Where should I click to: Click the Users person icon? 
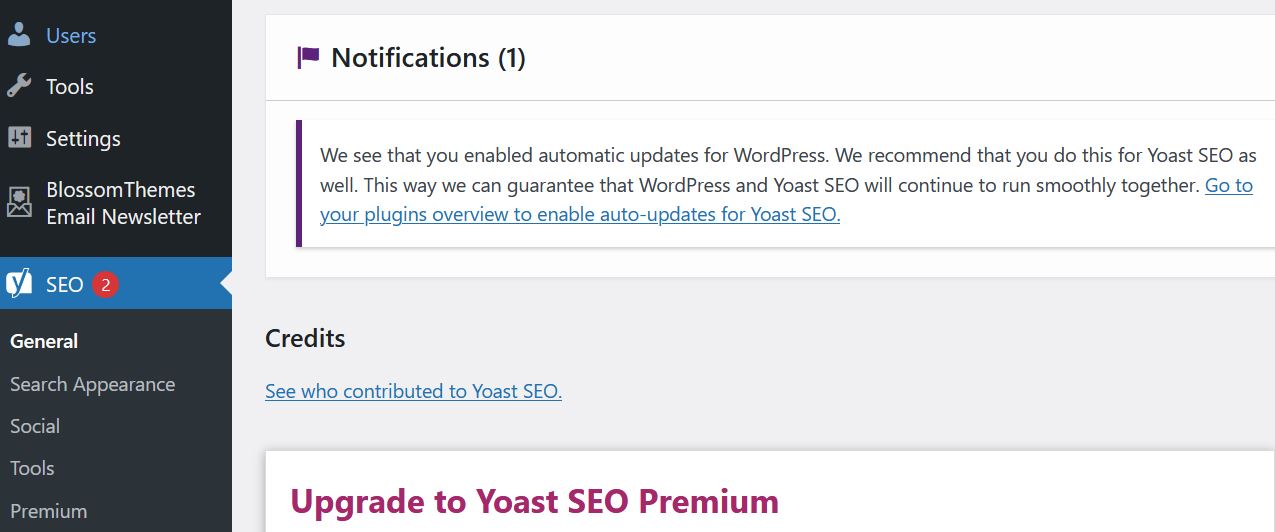pos(19,35)
